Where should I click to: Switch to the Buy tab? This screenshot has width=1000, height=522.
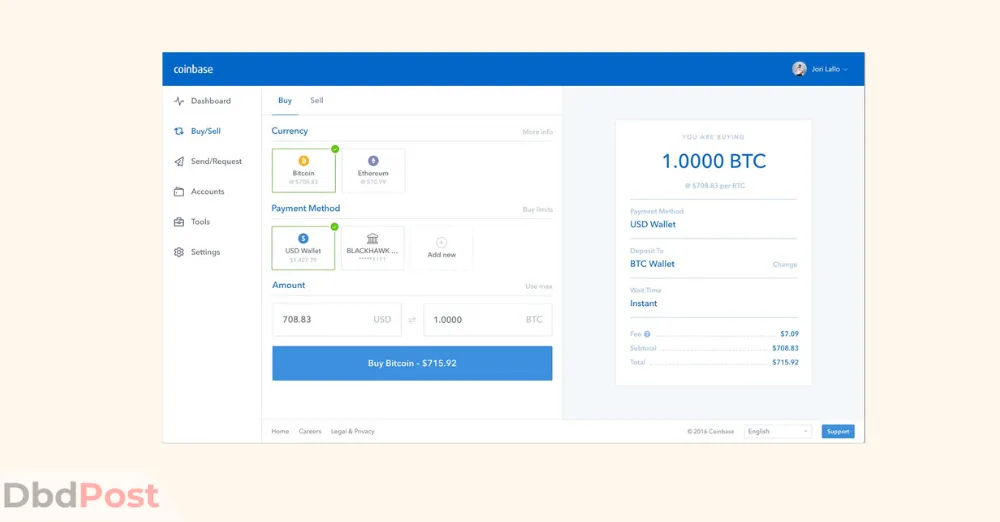tap(285, 100)
